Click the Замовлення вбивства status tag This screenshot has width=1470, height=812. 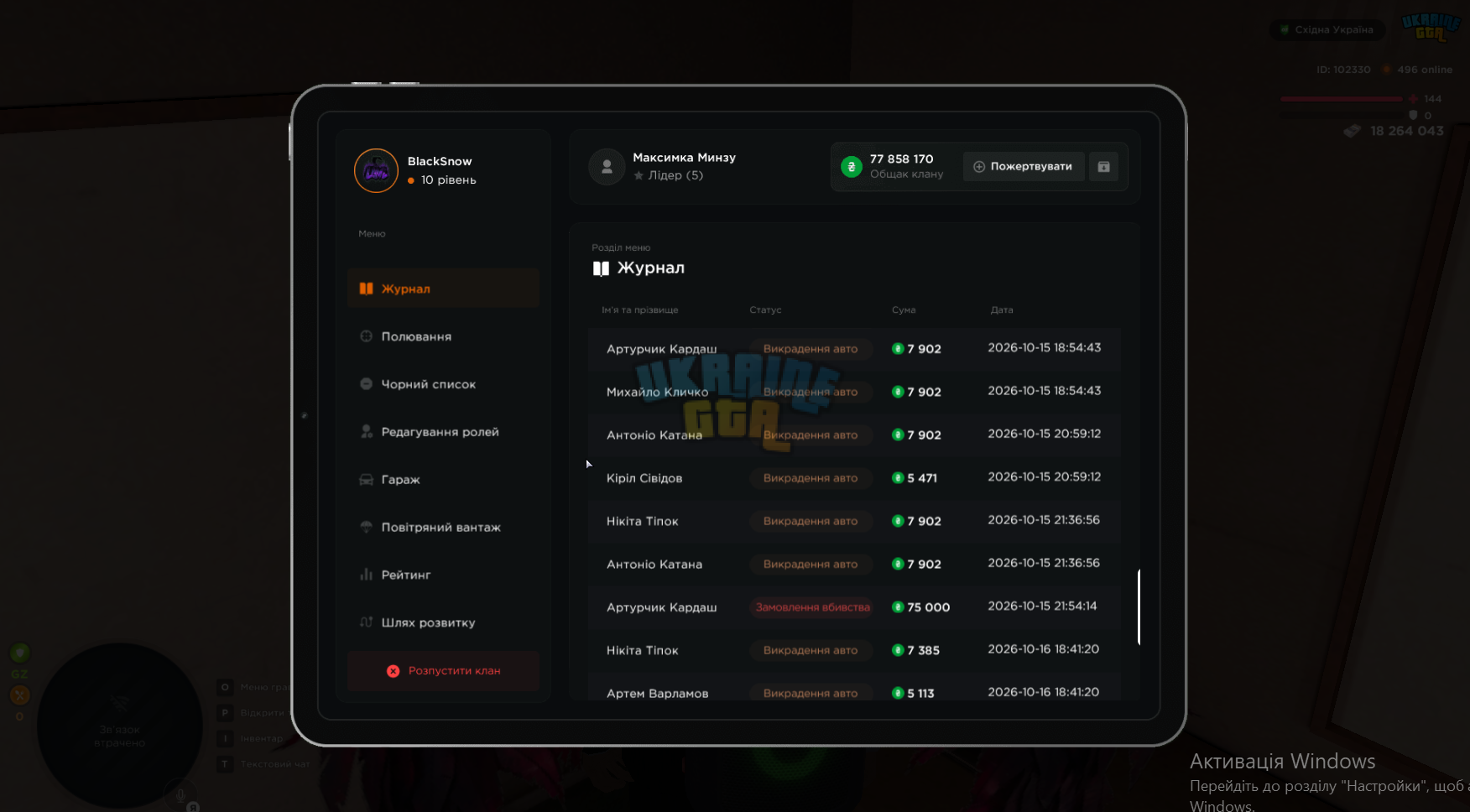(812, 607)
